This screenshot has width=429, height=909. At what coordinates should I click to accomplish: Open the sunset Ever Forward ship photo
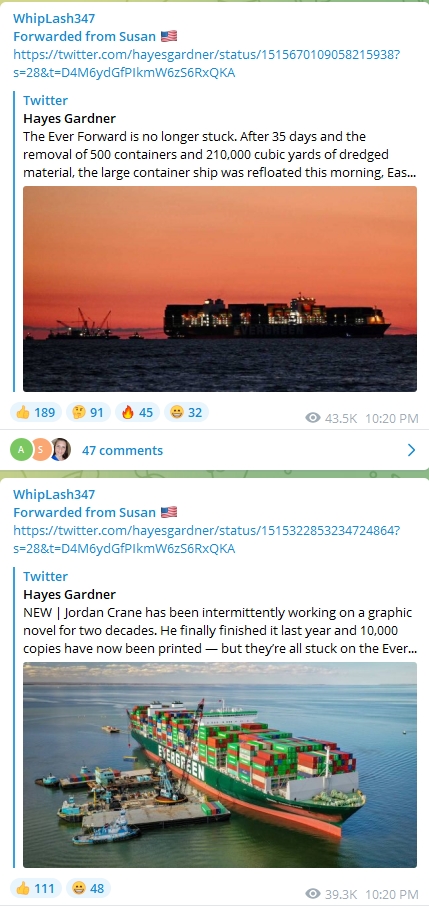[x=220, y=289]
